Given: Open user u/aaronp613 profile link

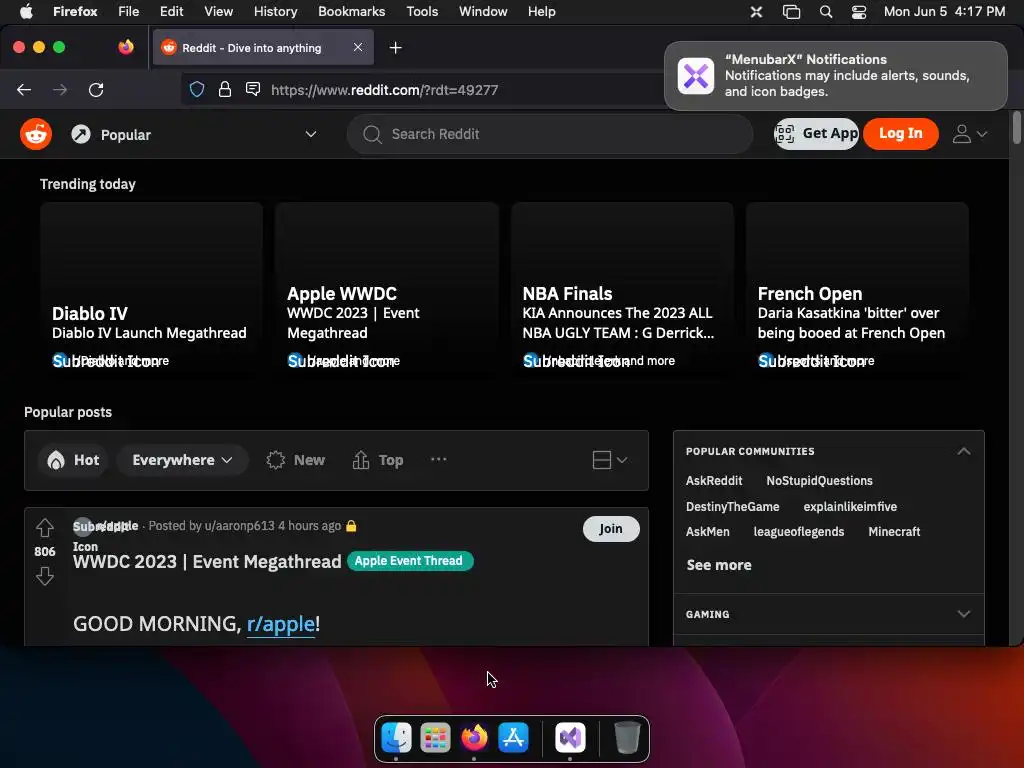Looking at the screenshot, I should click(239, 526).
